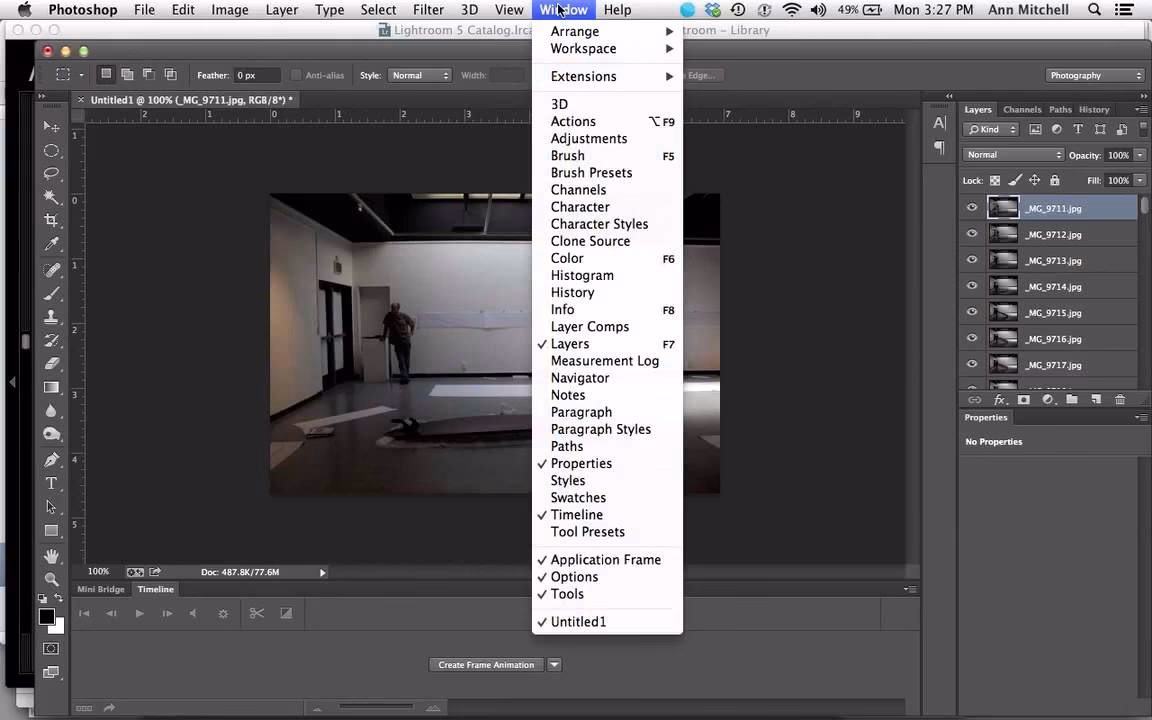Click the Create Frame Animation button
The height and width of the screenshot is (720, 1152).
486,664
